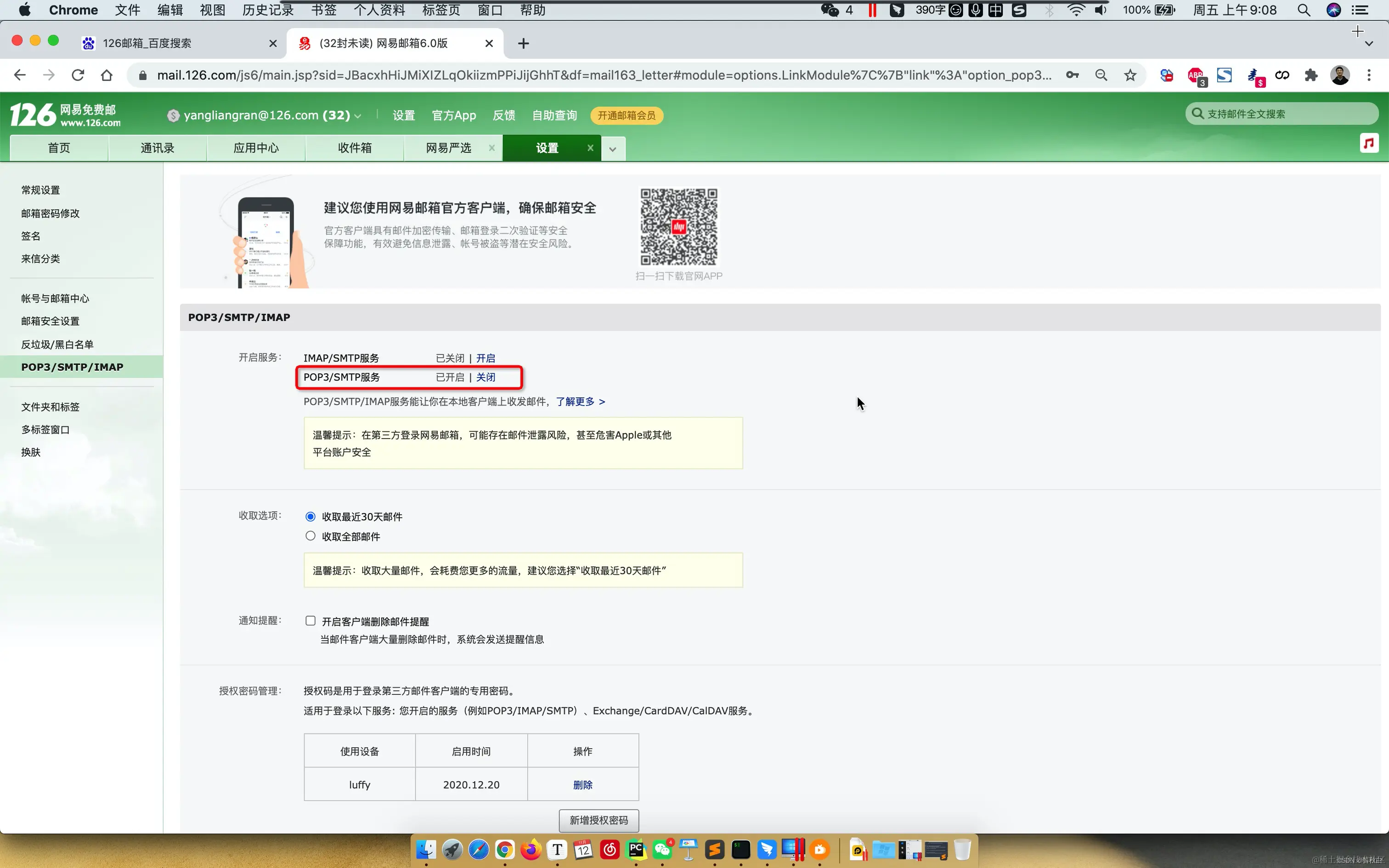Image resolution: width=1389 pixels, height=868 pixels.
Task: Switch to the 收件箱 tab
Action: pos(354,148)
